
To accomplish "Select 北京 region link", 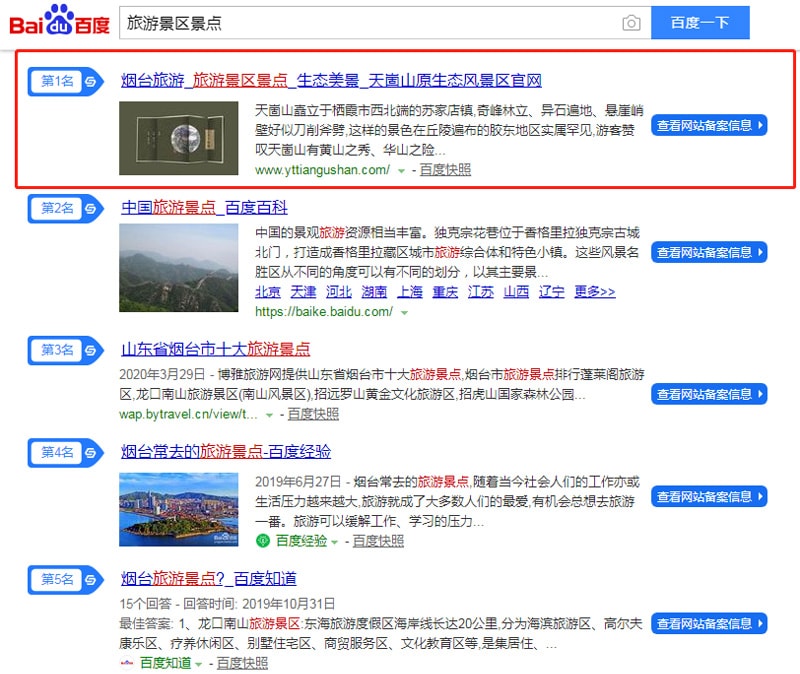I will 268,292.
